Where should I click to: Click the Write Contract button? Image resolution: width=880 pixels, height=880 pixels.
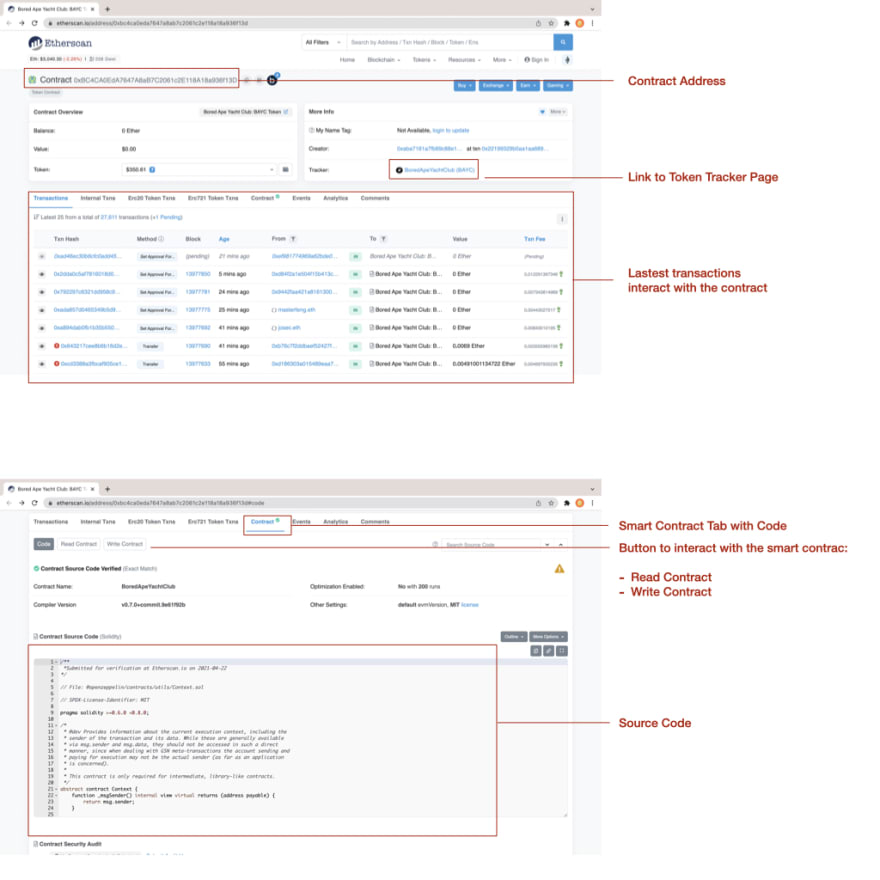(x=125, y=544)
